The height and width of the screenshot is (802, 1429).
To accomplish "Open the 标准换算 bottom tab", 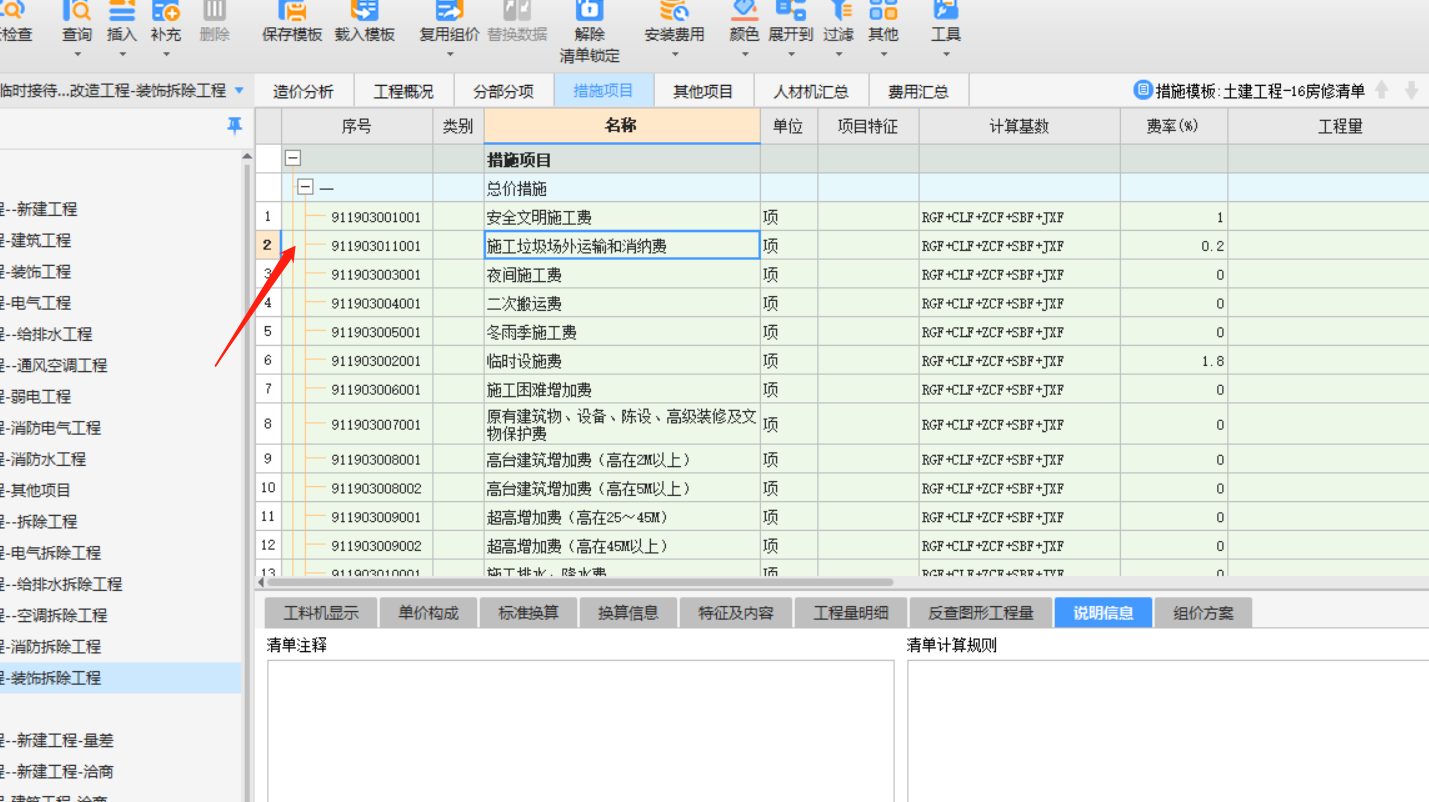I will [528, 613].
